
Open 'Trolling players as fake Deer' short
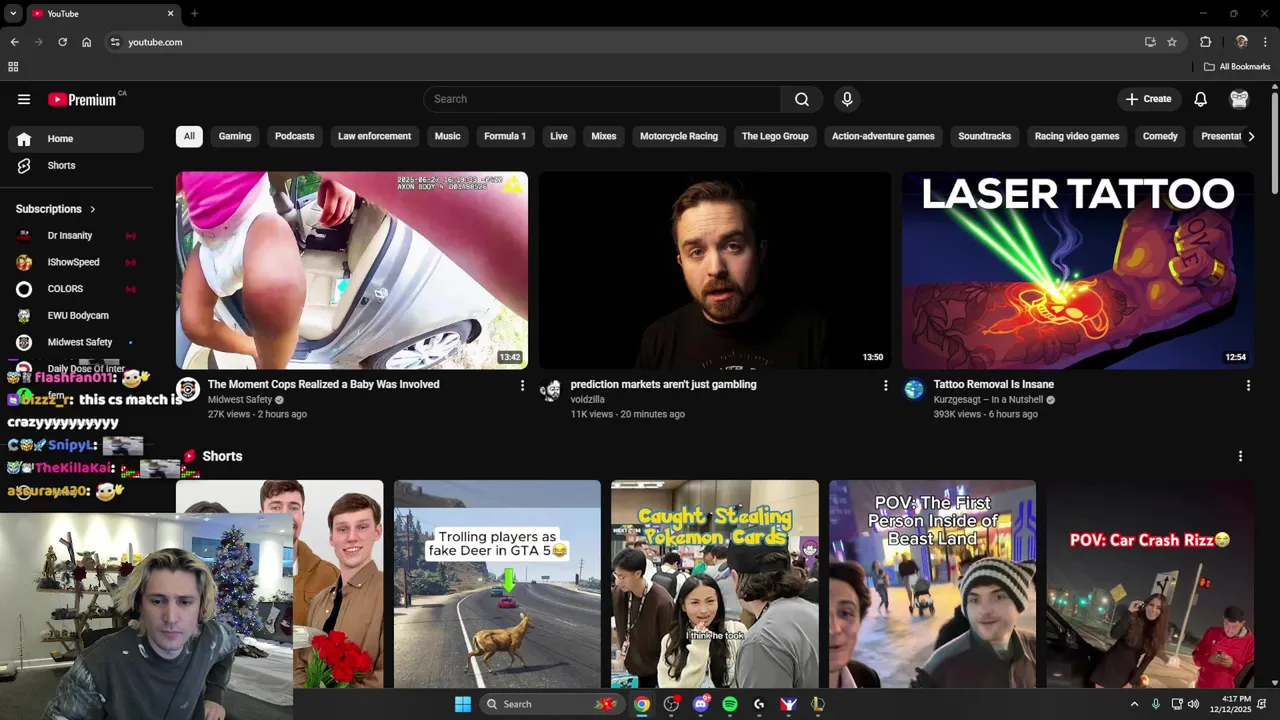pyautogui.click(x=497, y=584)
